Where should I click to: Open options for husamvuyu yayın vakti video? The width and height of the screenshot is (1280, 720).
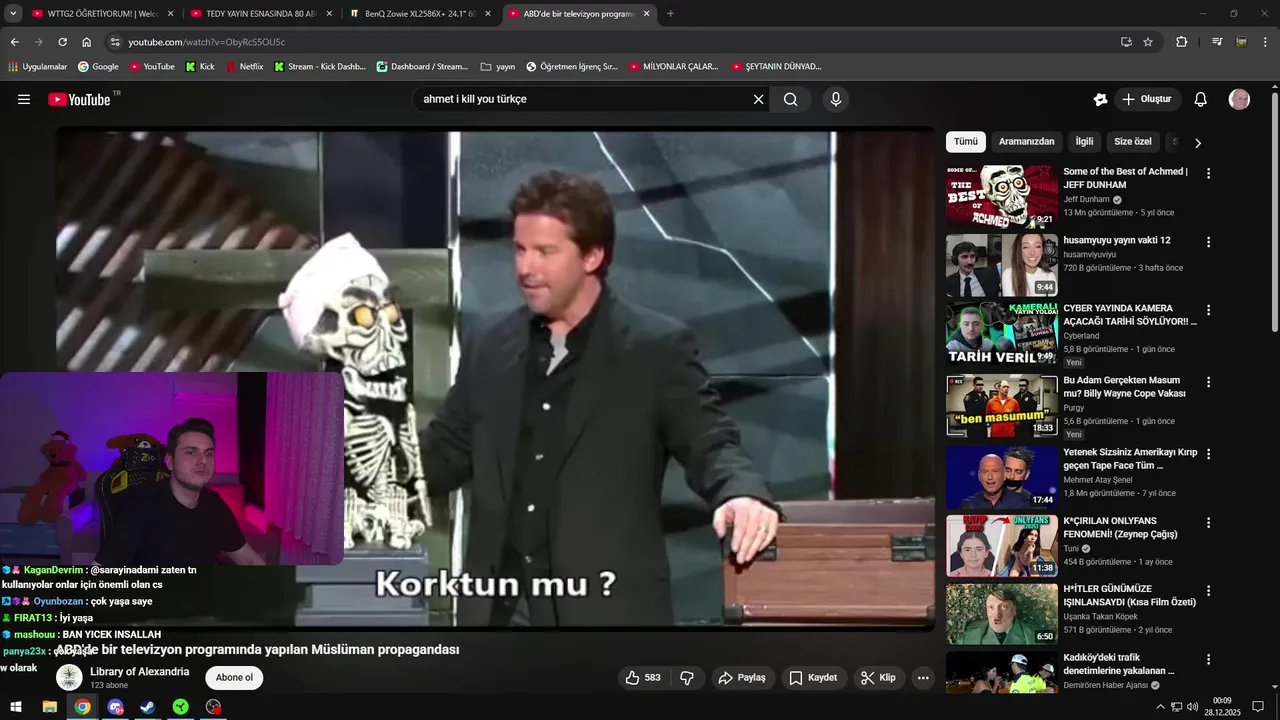[x=1208, y=242]
